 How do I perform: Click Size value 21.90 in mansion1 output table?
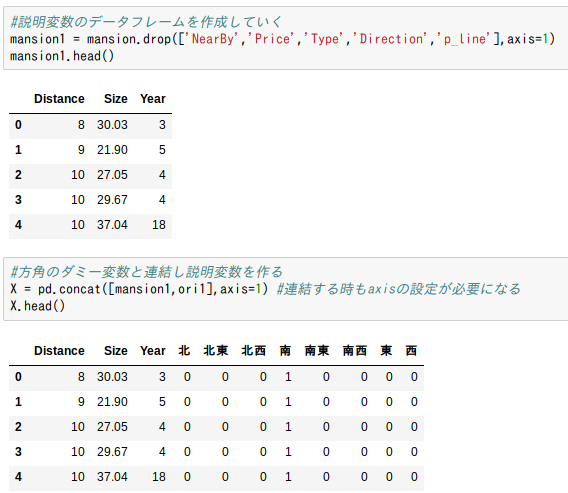click(x=112, y=150)
